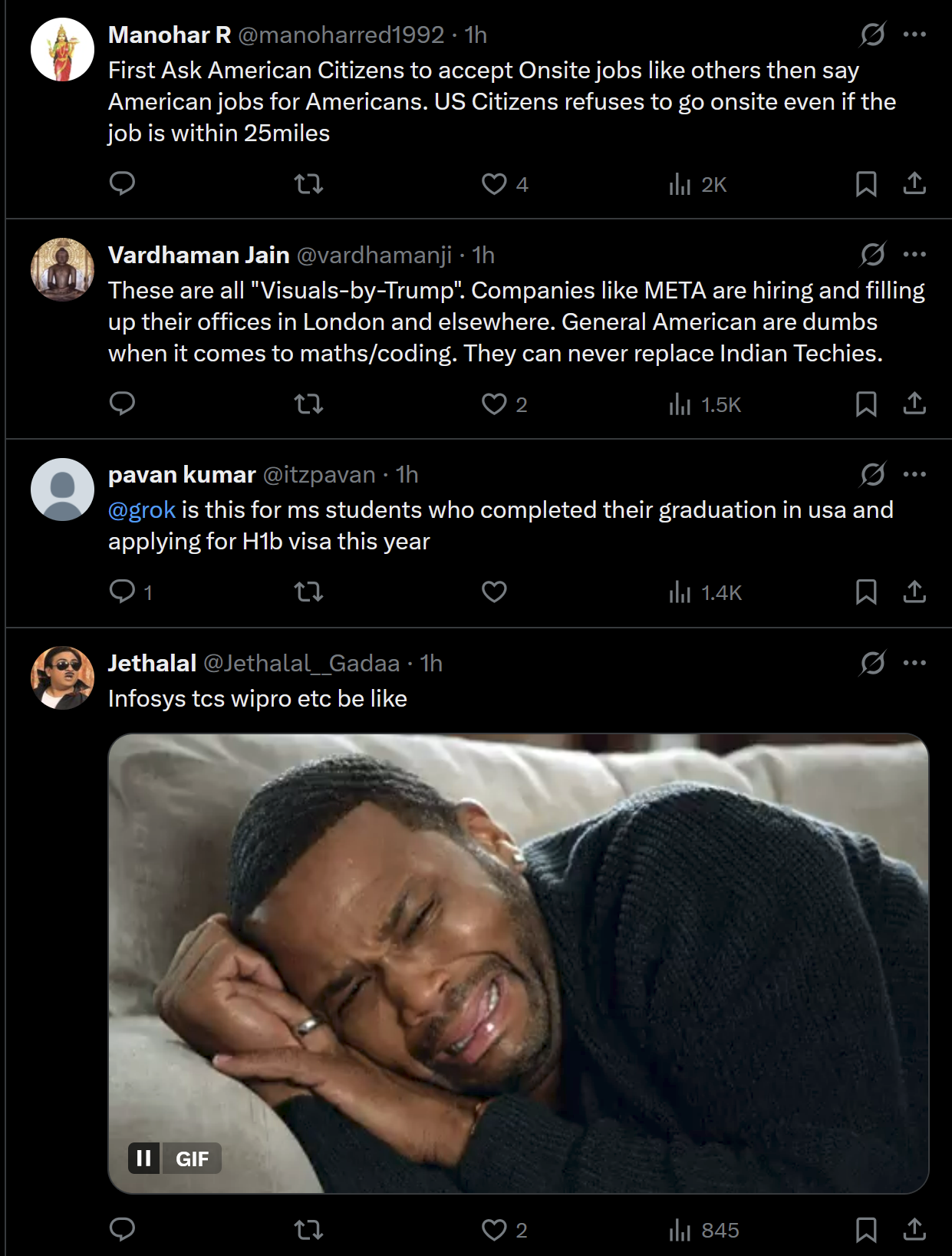952x1256 pixels.
Task: Repost Vardhaman Jain's tweet
Action: point(308,404)
